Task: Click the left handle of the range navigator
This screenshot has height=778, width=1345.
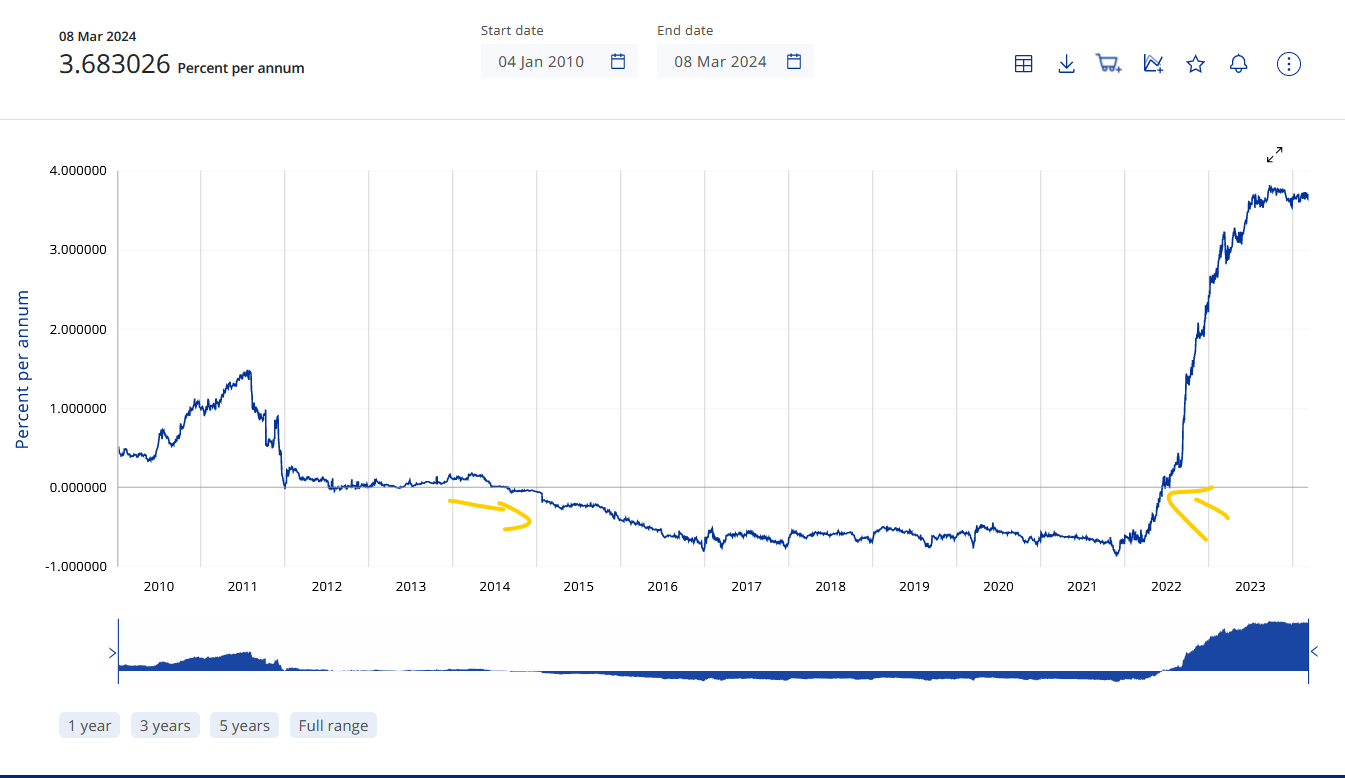Action: (114, 652)
